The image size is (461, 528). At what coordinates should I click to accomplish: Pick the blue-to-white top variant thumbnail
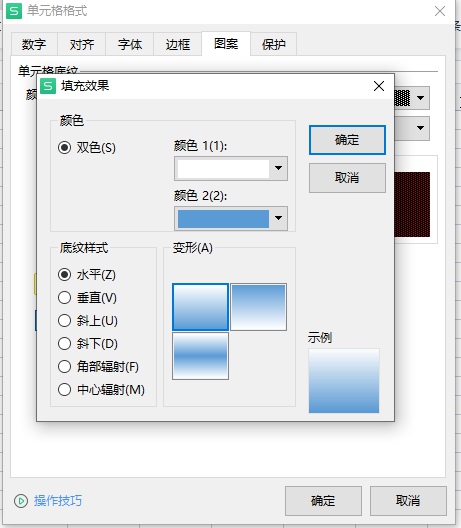point(258,307)
